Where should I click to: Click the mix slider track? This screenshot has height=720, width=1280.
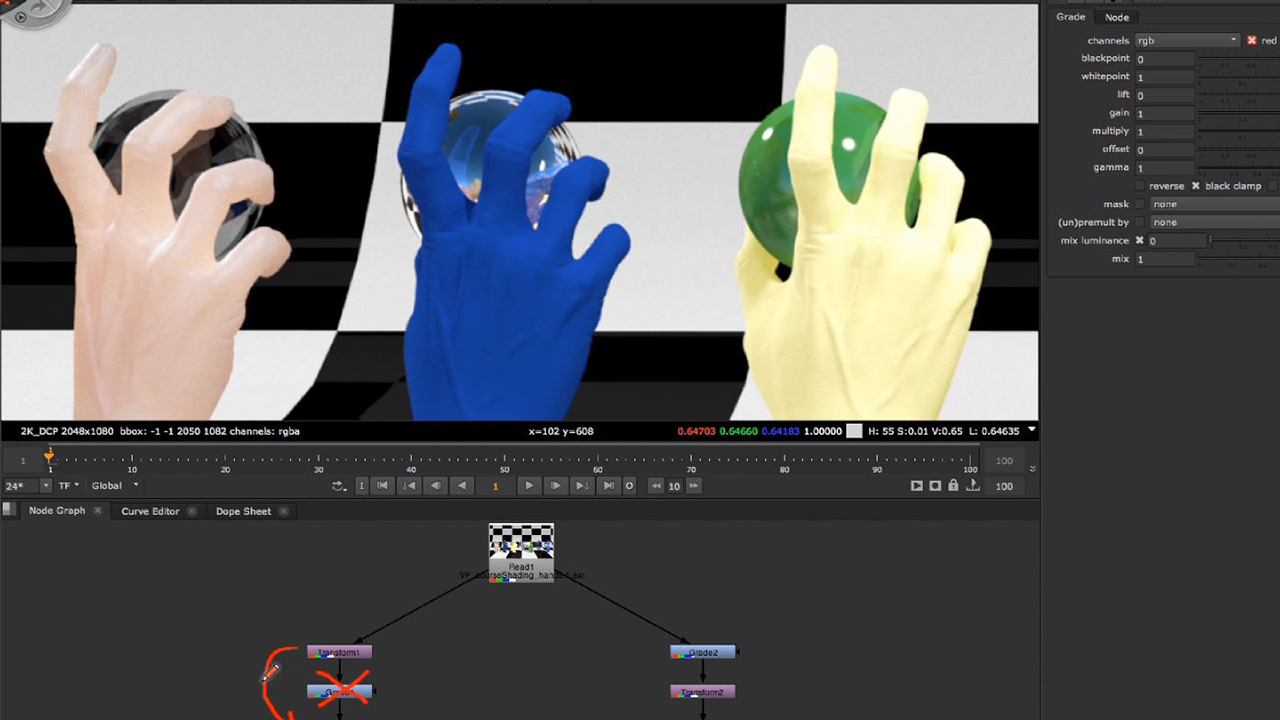pyautogui.click(x=1239, y=261)
